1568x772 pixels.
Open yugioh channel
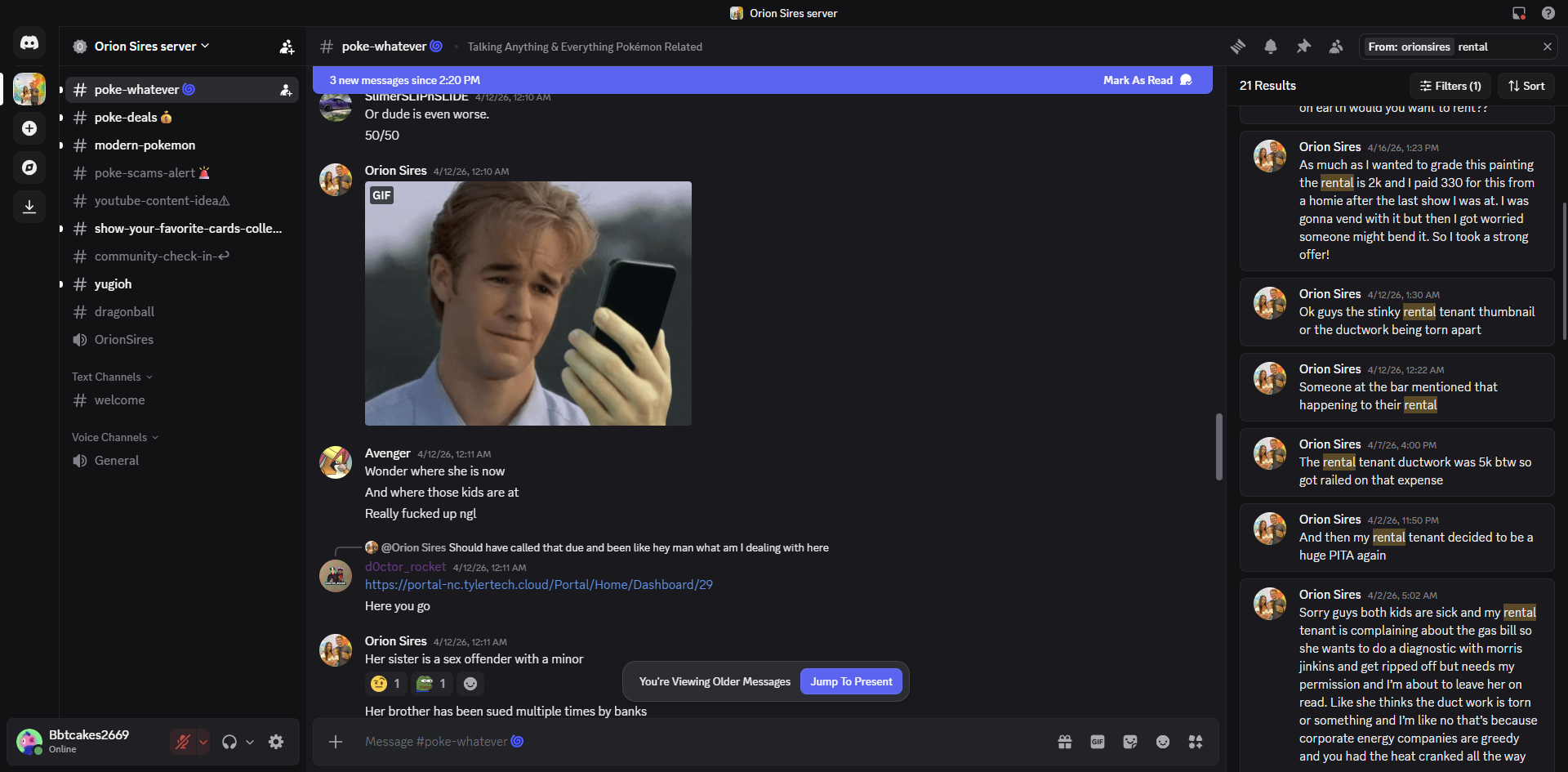point(182,284)
